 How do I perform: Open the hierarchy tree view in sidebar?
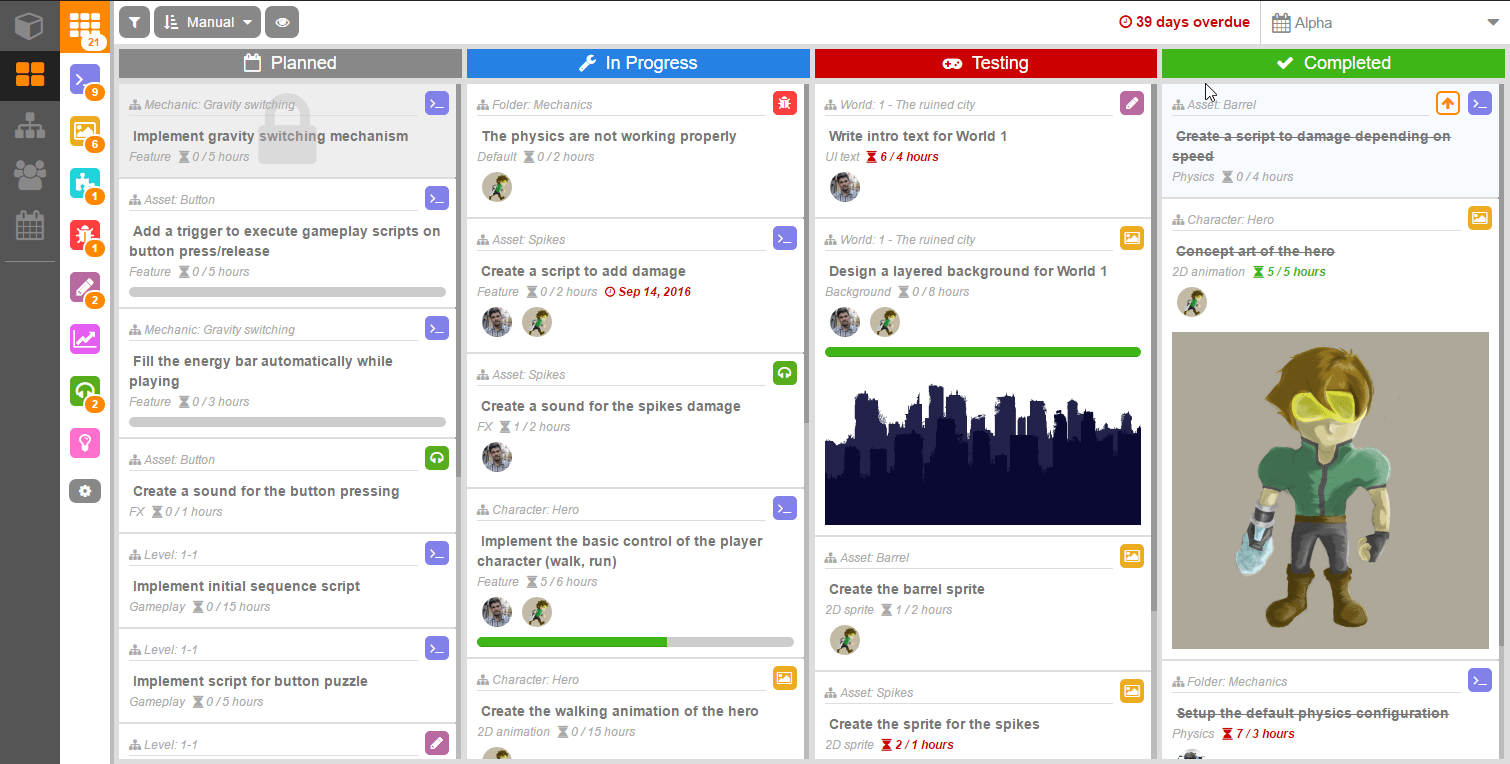pos(29,126)
